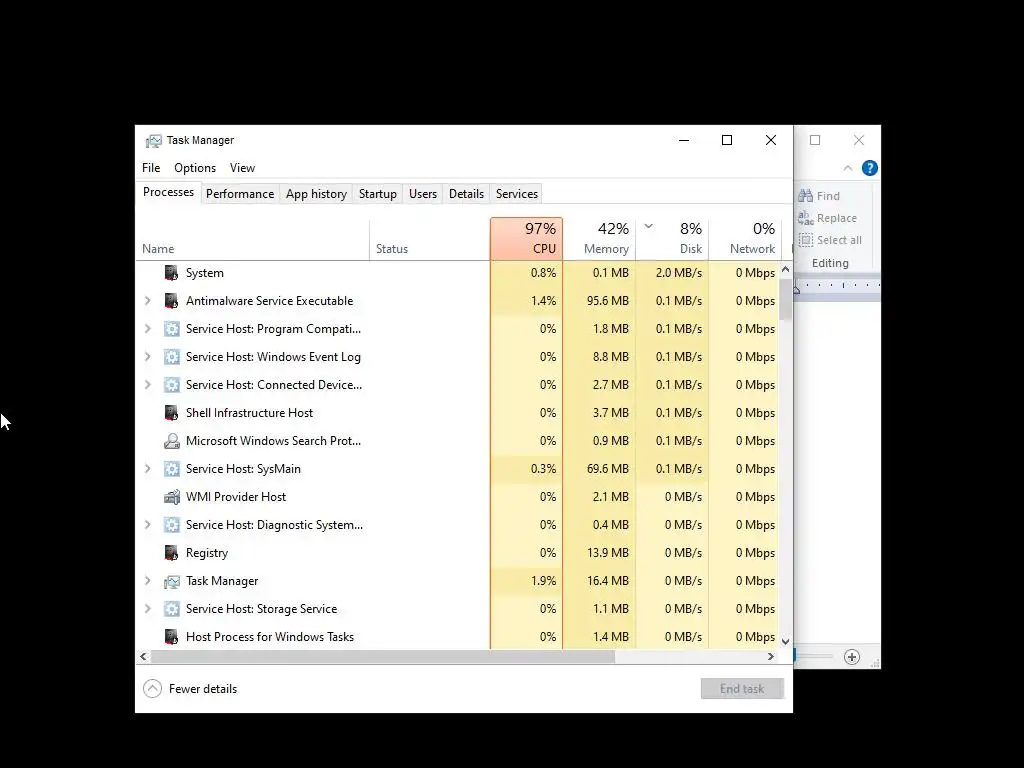Image resolution: width=1024 pixels, height=768 pixels.
Task: Click the SysMain service gear icon
Action: point(171,469)
